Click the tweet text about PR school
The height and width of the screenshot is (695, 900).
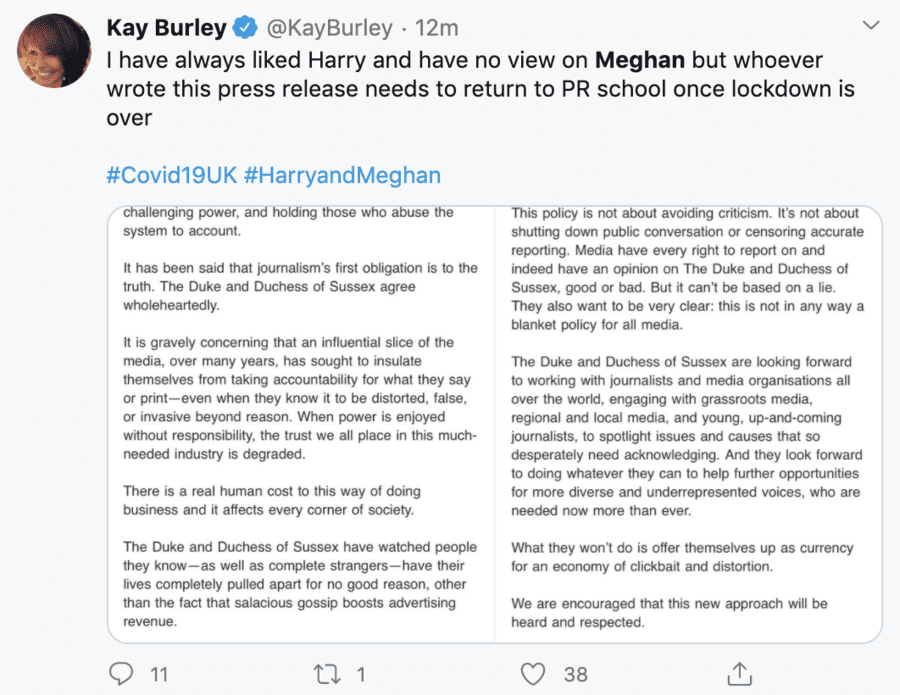coord(480,88)
